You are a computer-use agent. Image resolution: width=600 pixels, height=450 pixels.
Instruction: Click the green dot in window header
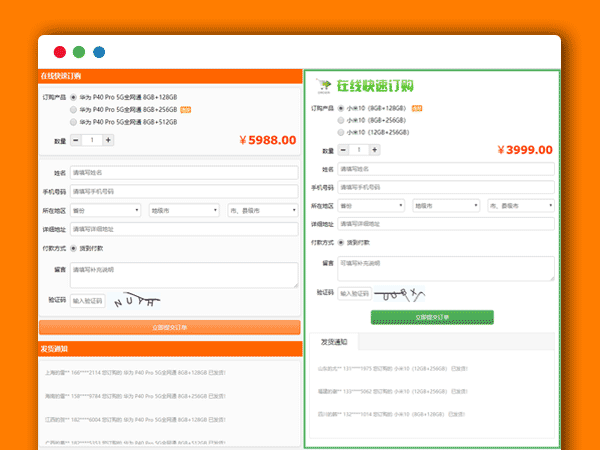[79, 52]
